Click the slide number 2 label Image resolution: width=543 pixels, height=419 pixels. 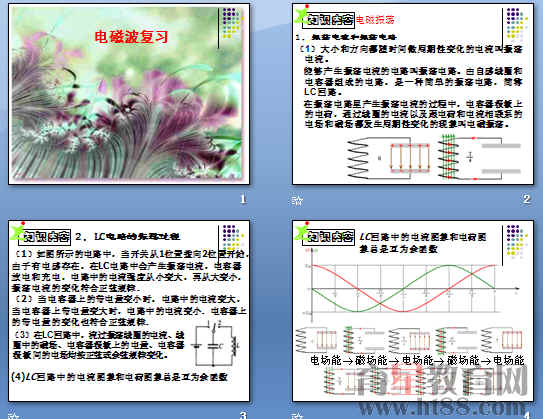[x=526, y=199]
